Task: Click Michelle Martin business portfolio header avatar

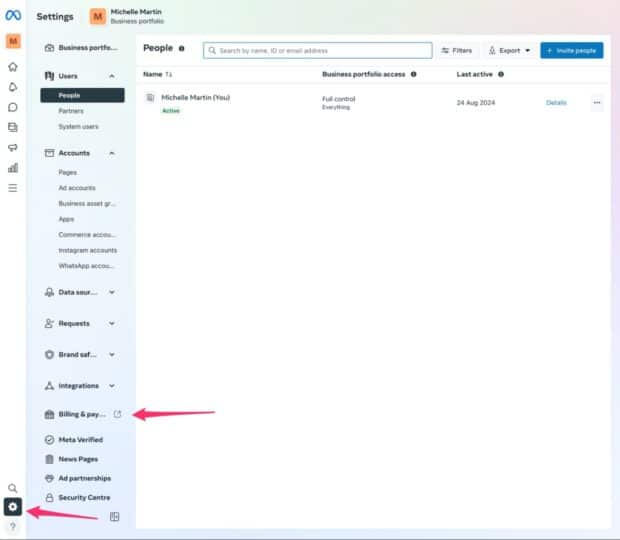Action: tap(98, 17)
